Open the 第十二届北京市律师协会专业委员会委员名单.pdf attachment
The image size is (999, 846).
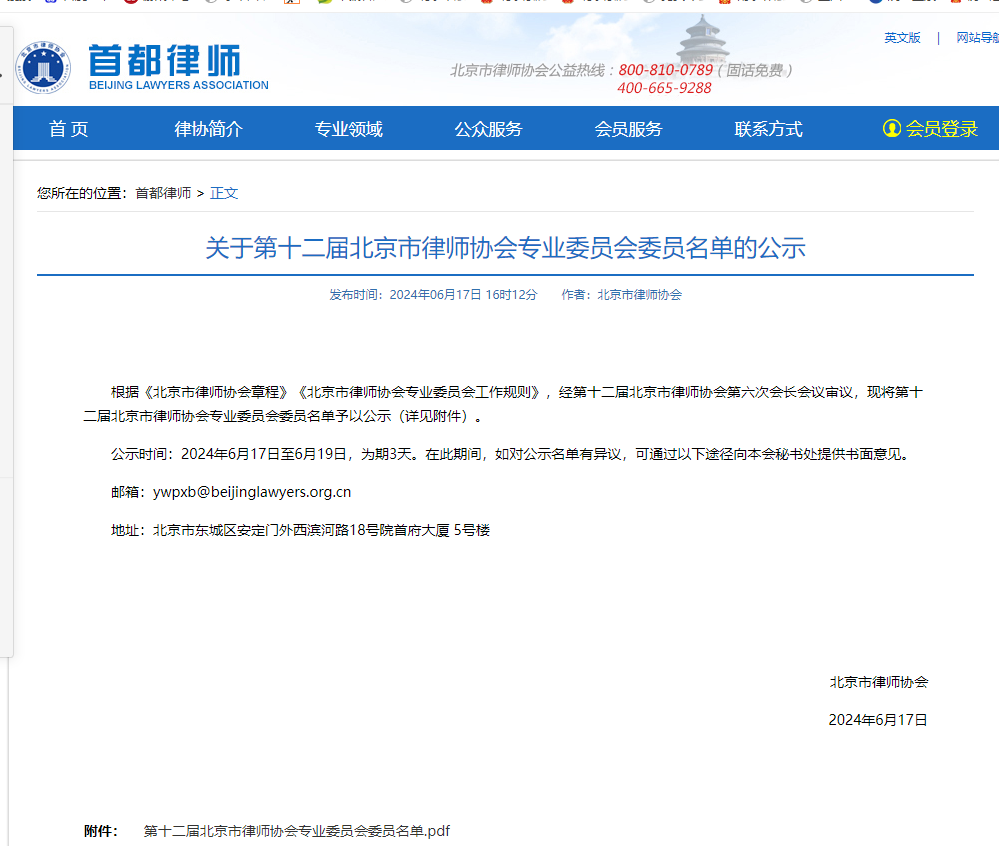click(297, 831)
